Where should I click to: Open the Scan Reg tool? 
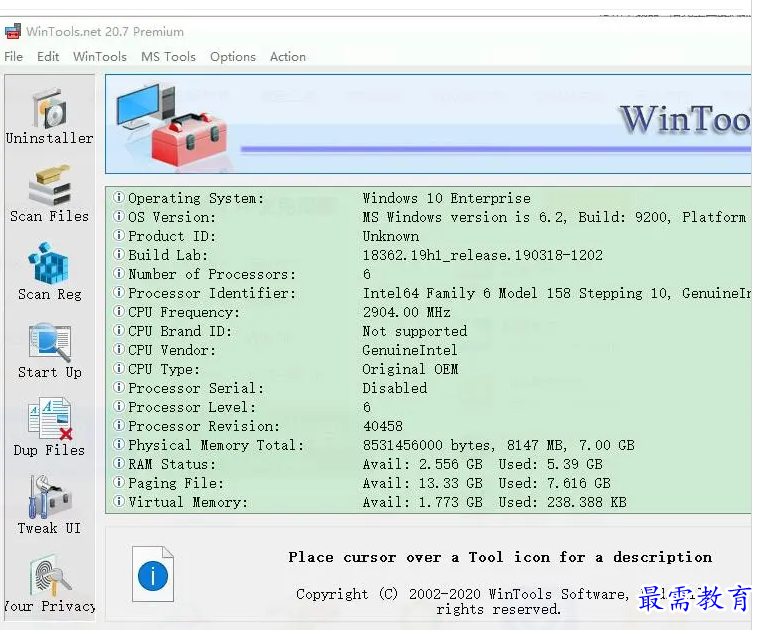click(x=49, y=272)
